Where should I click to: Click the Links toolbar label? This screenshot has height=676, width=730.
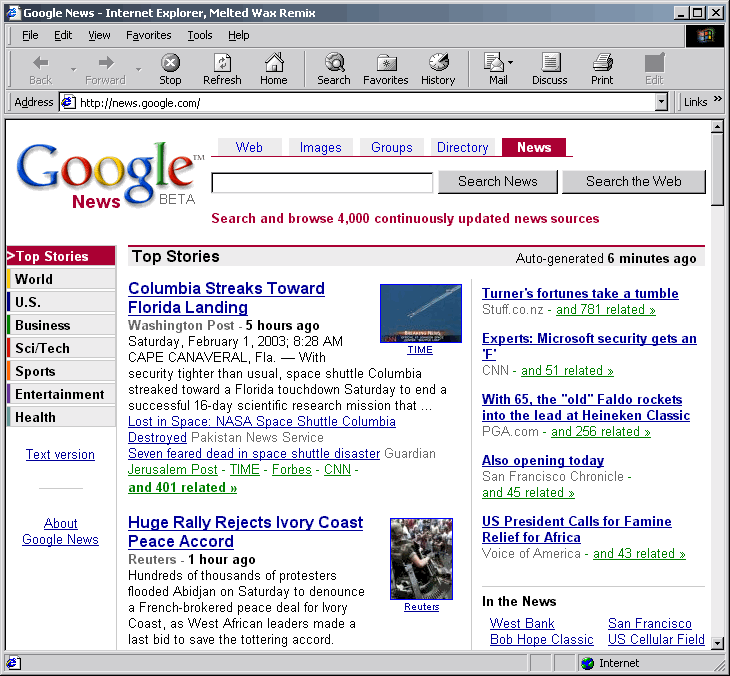pyautogui.click(x=696, y=102)
